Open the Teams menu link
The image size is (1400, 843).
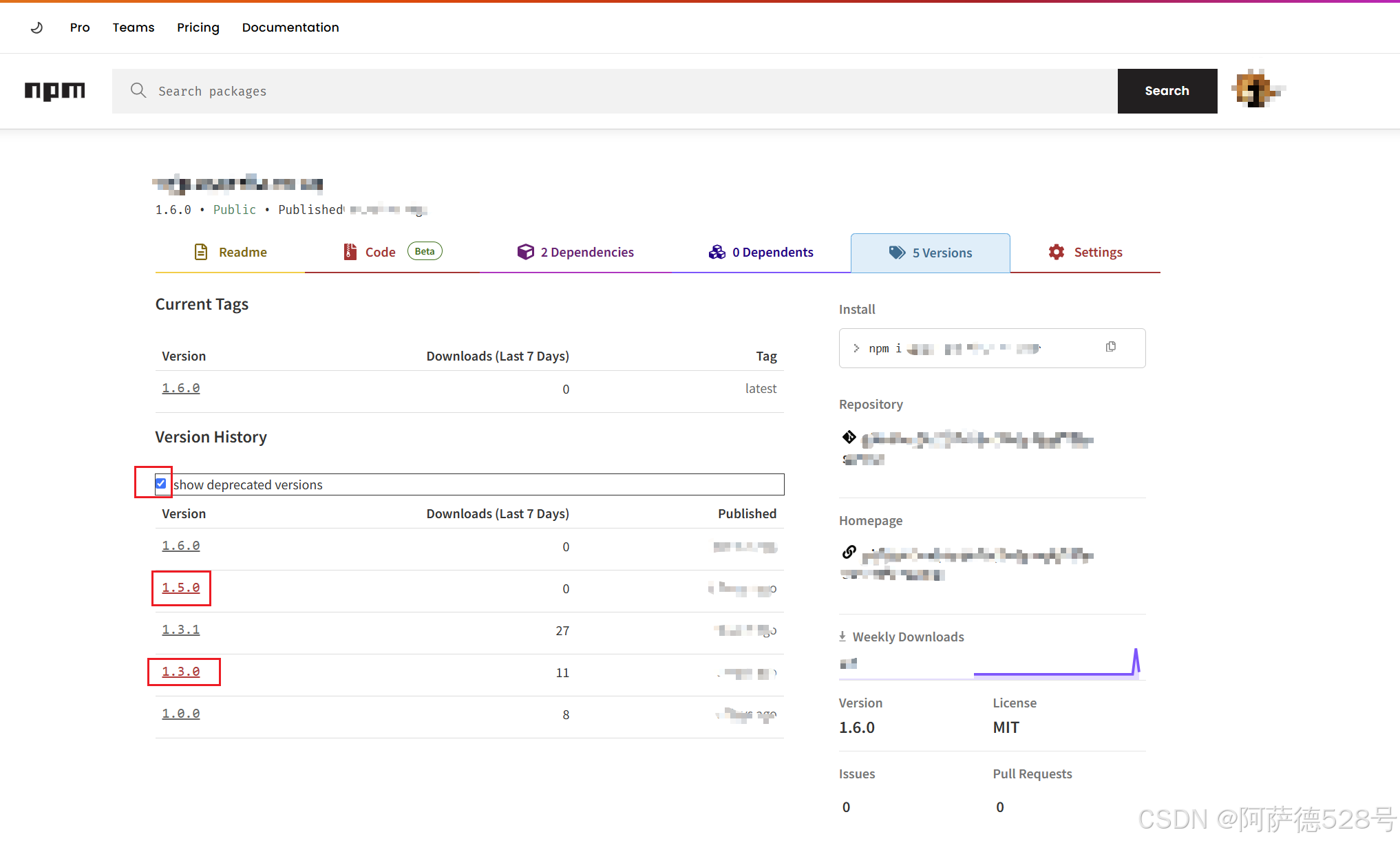pos(134,28)
